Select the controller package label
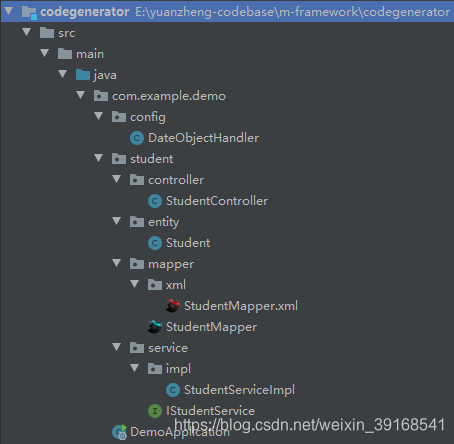 pos(176,180)
